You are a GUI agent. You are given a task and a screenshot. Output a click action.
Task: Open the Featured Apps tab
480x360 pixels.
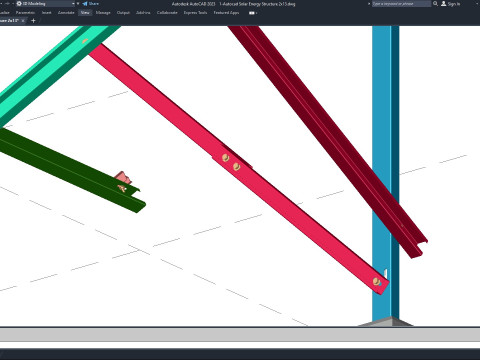coord(226,13)
